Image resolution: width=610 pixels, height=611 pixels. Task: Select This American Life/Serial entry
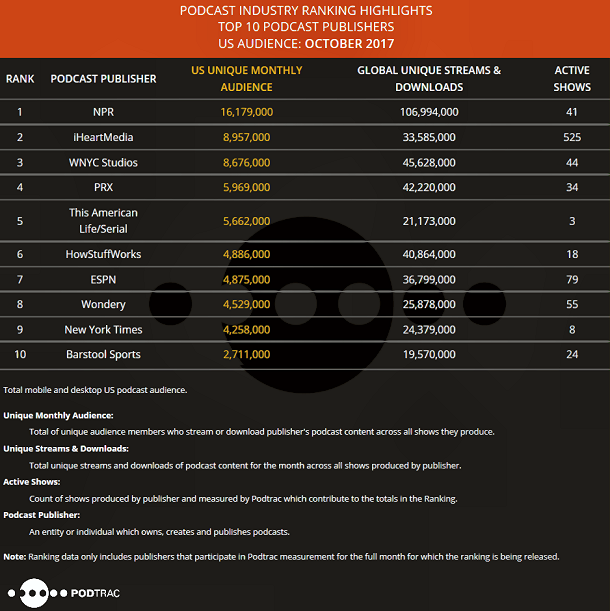click(x=103, y=221)
